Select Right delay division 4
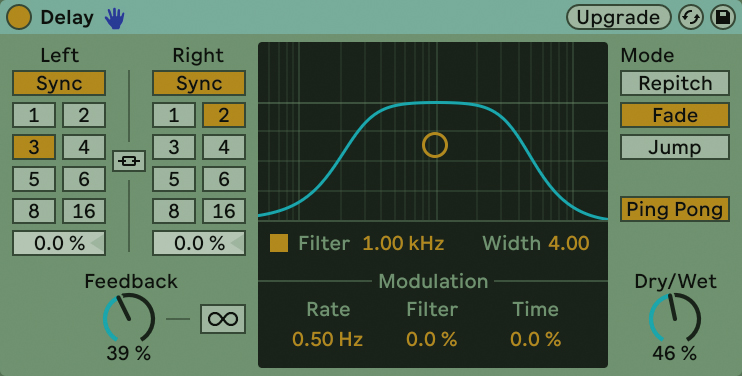The width and height of the screenshot is (742, 376). 224,147
